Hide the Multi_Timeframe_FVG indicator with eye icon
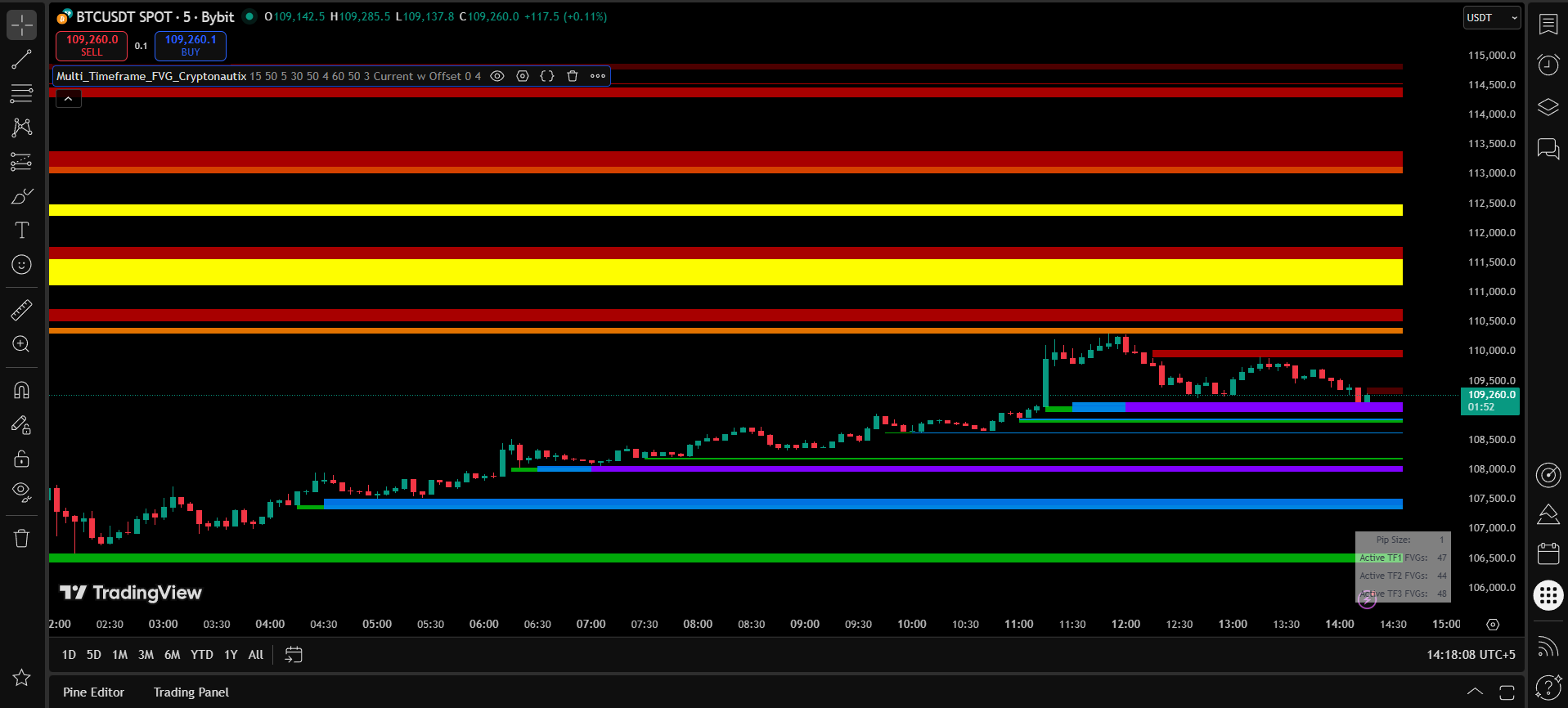 pos(496,76)
